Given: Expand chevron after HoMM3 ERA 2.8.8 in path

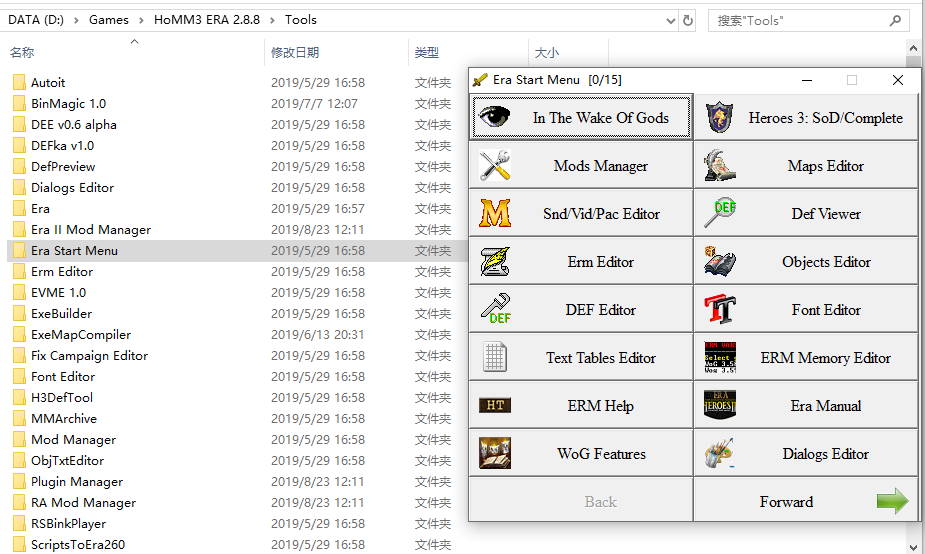Looking at the screenshot, I should click(x=272, y=20).
